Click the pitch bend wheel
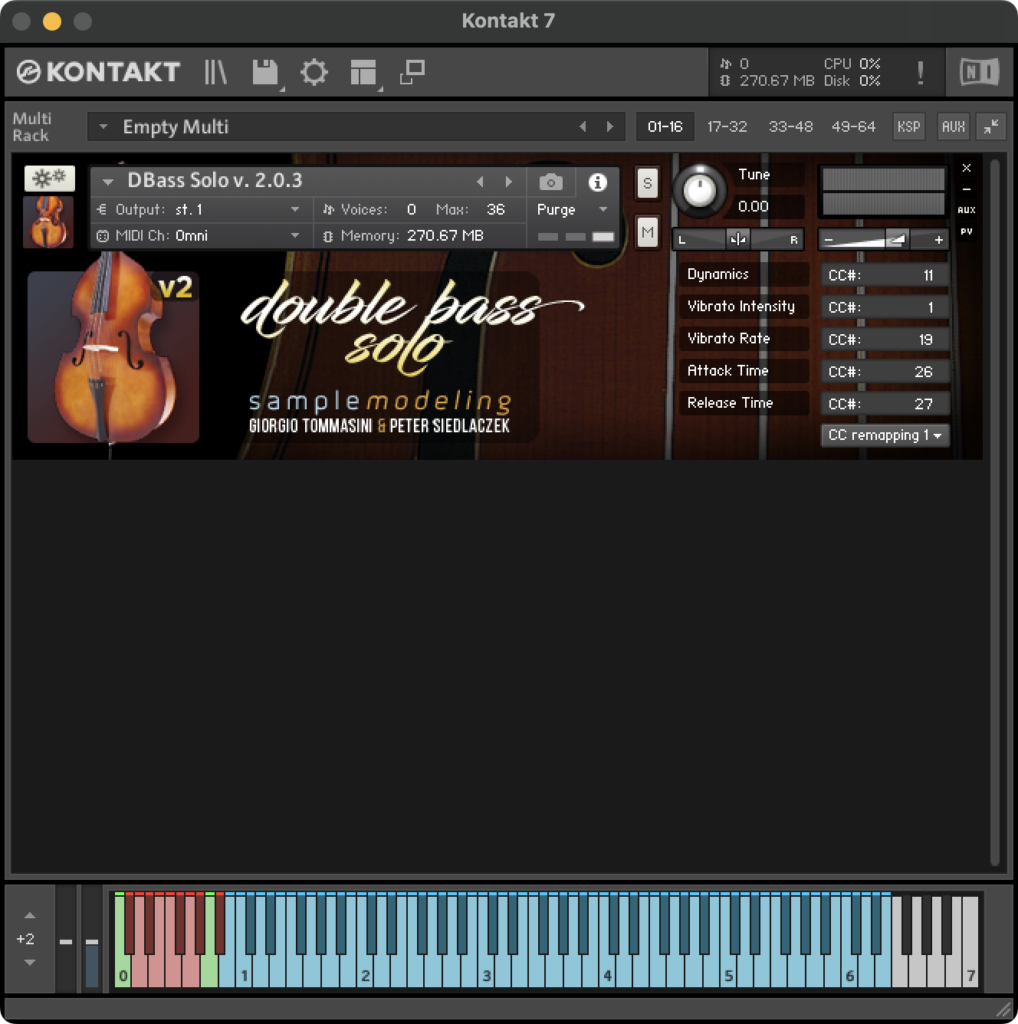This screenshot has height=1024, width=1018. tap(66, 940)
